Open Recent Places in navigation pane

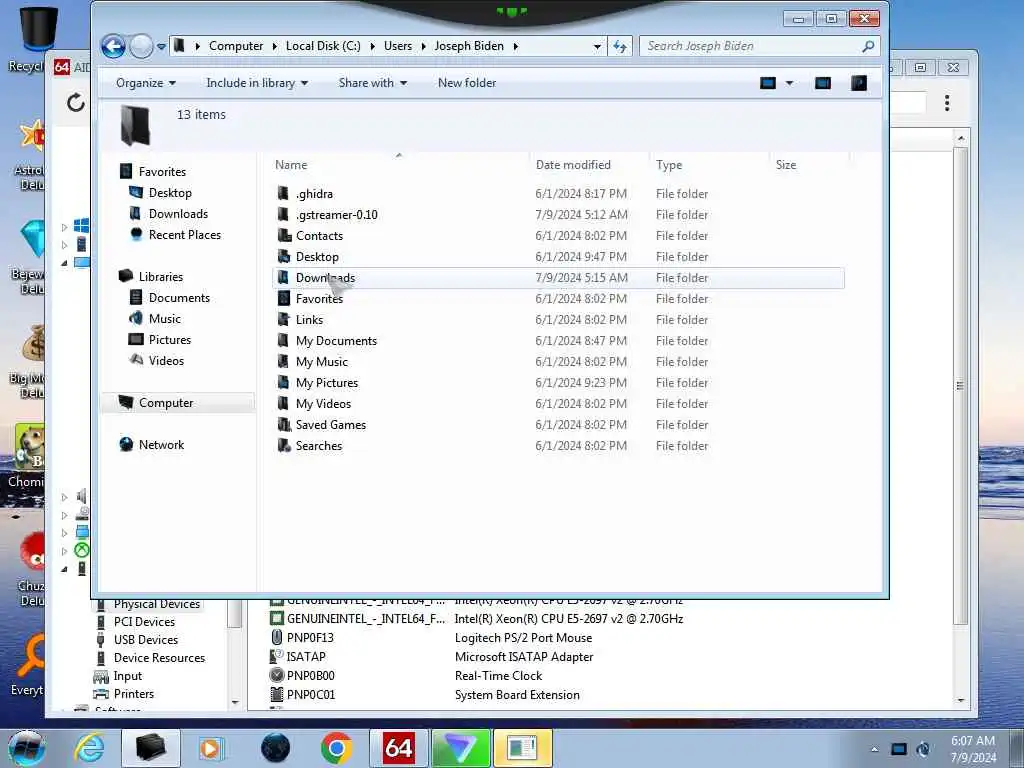pyautogui.click(x=184, y=234)
